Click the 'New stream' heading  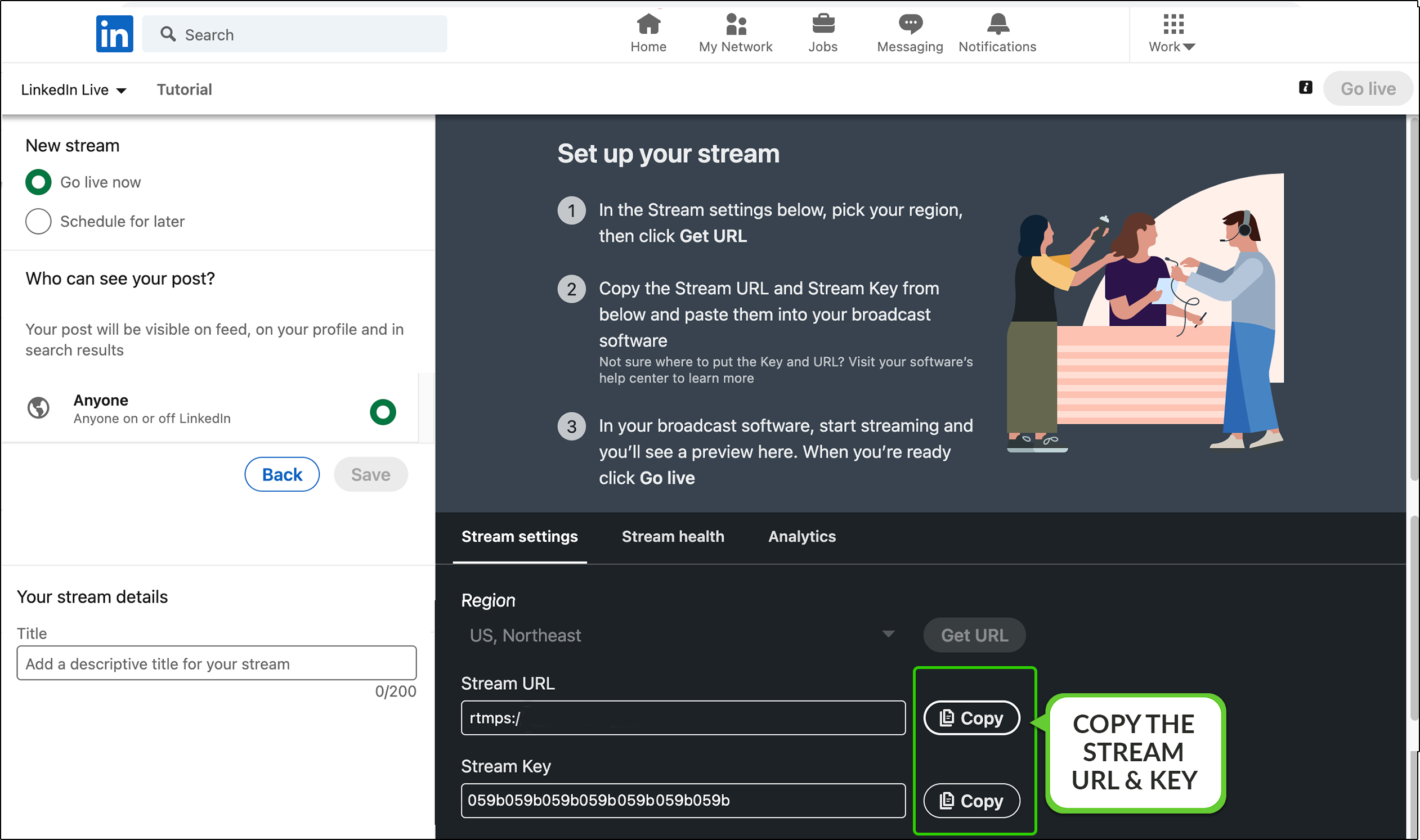click(x=73, y=146)
